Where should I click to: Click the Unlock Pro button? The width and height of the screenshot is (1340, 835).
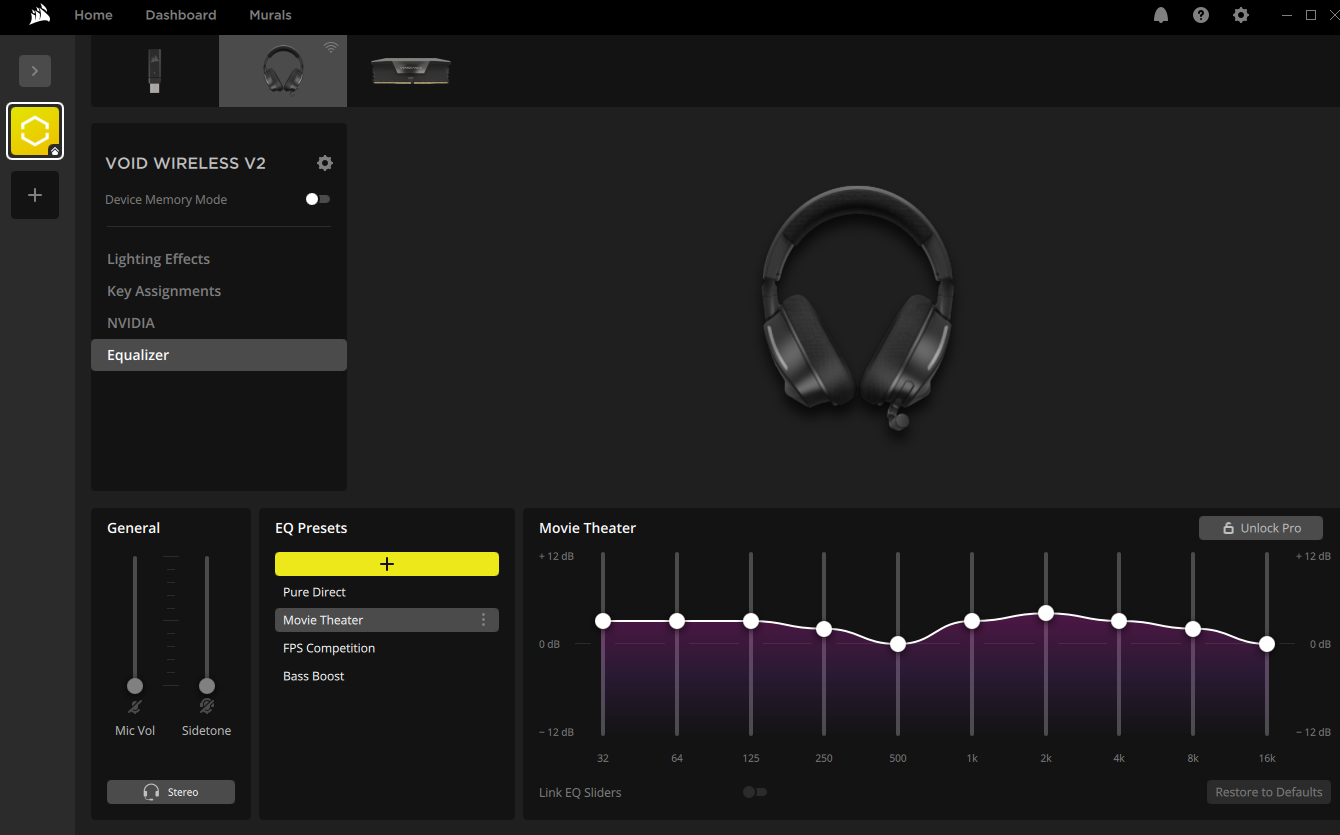coord(1260,527)
